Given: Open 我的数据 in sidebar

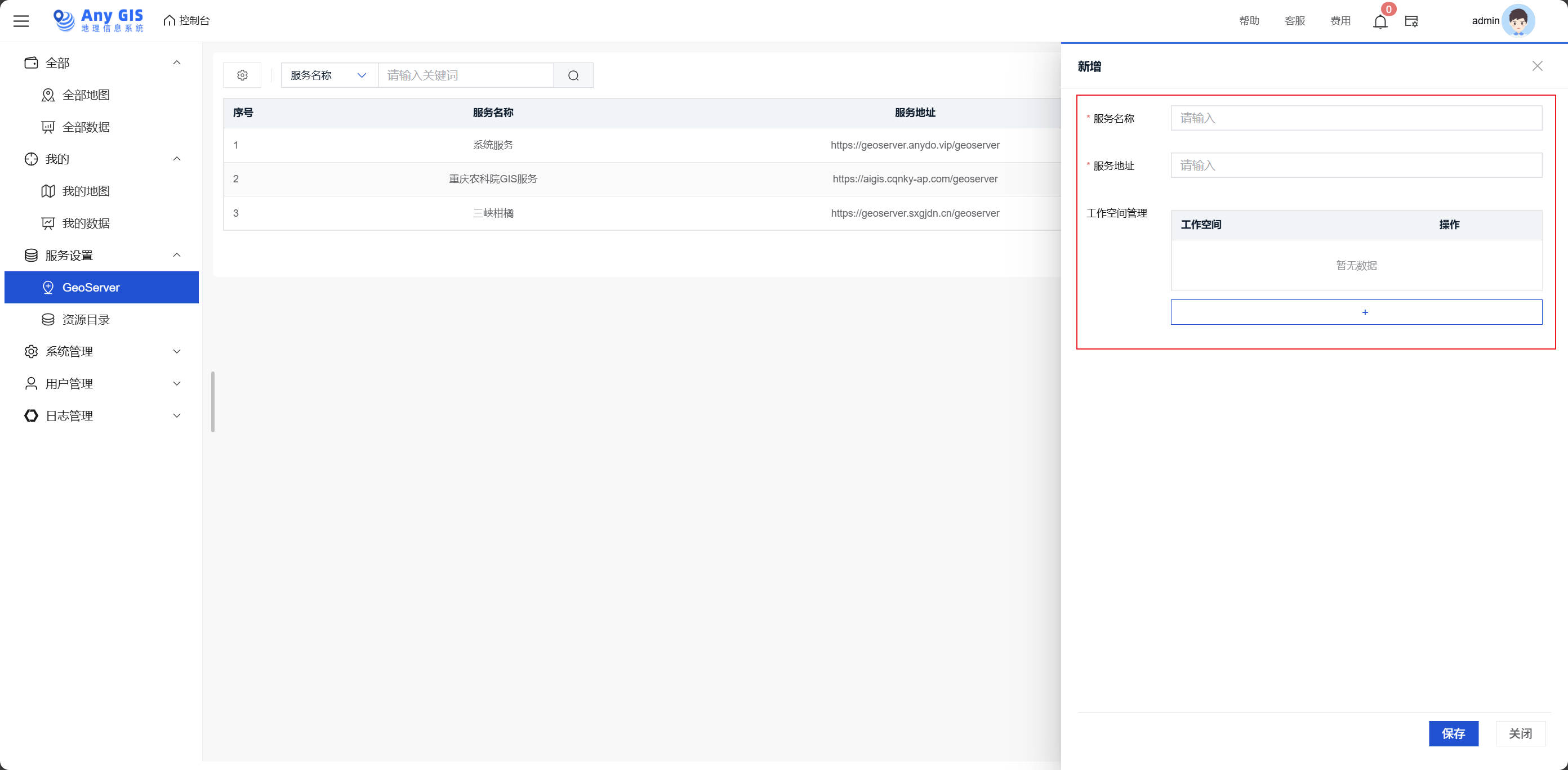Looking at the screenshot, I should (86, 223).
